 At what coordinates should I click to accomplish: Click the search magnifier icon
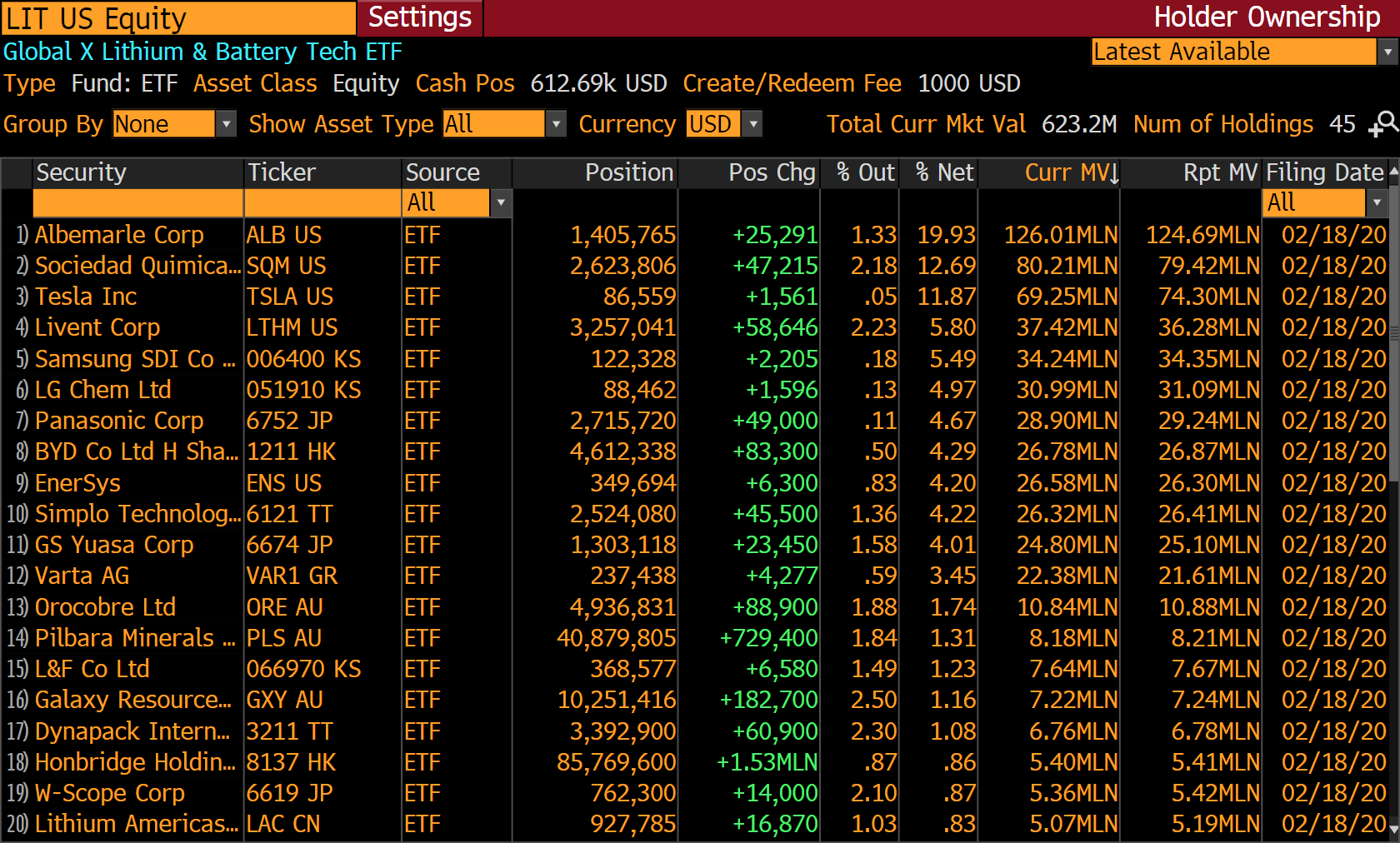pos(1384,124)
